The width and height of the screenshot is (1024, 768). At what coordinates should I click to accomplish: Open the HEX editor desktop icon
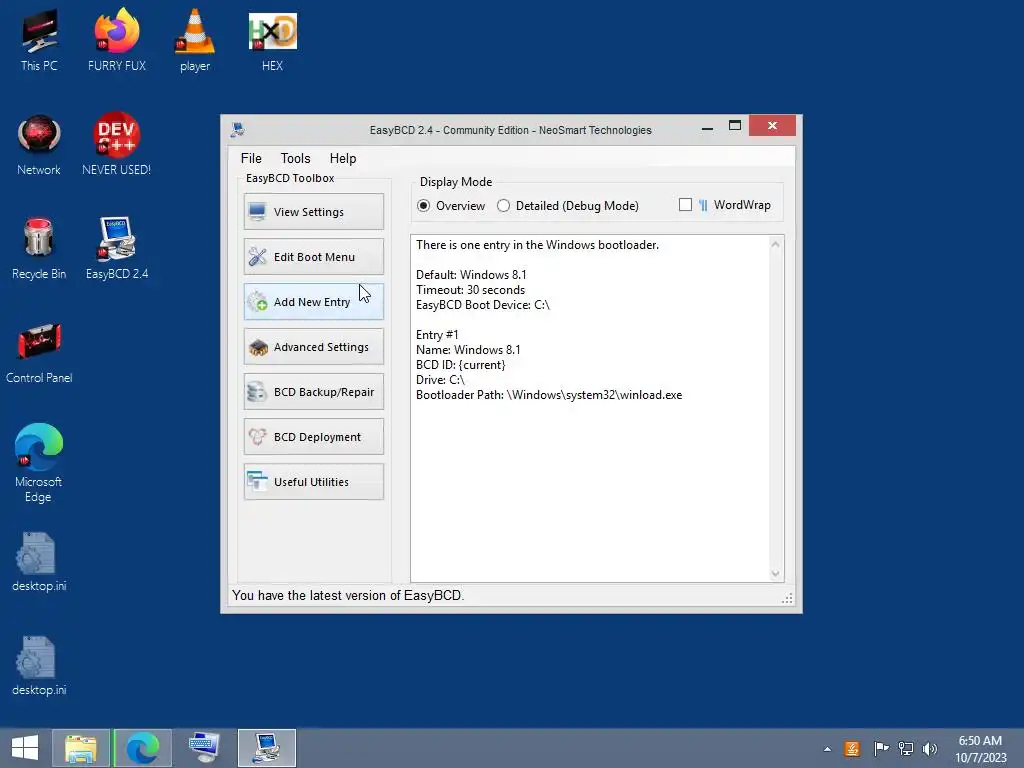[272, 40]
